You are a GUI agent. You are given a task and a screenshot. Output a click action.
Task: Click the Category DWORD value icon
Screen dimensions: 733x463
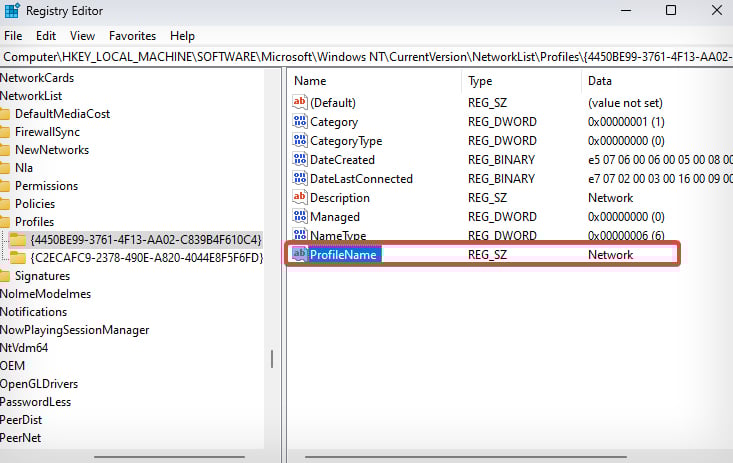300,121
